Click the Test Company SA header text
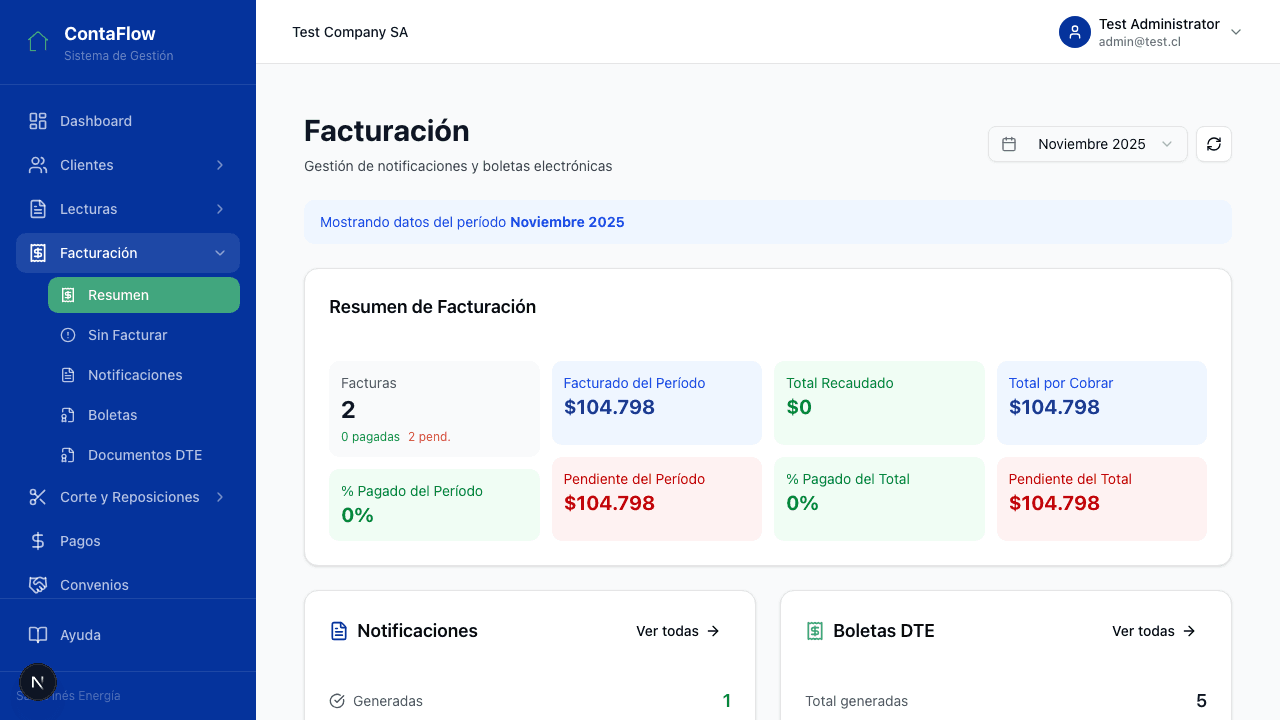Viewport: 1280px width, 720px height. click(350, 32)
